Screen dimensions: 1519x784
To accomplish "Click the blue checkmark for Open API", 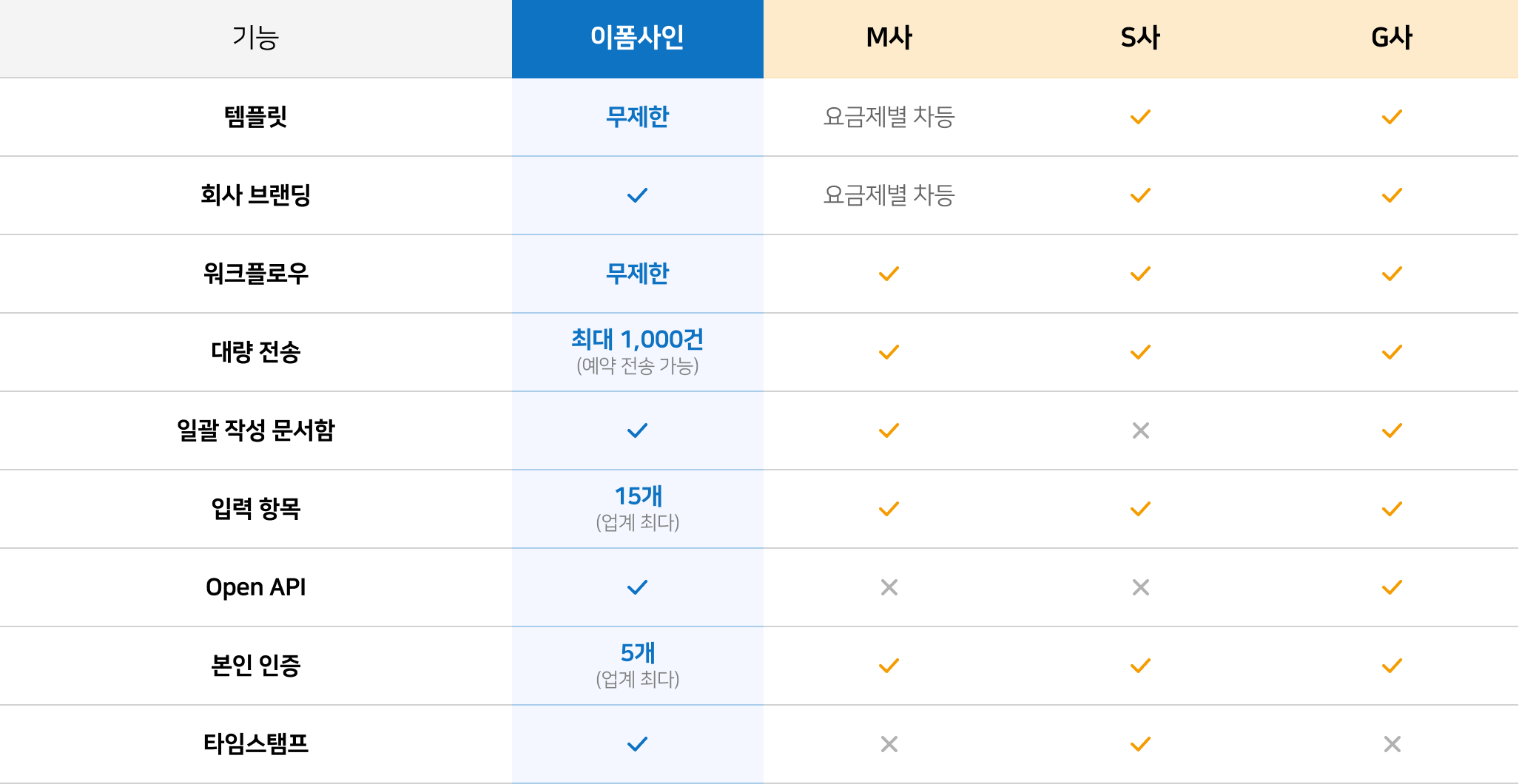I will (637, 587).
